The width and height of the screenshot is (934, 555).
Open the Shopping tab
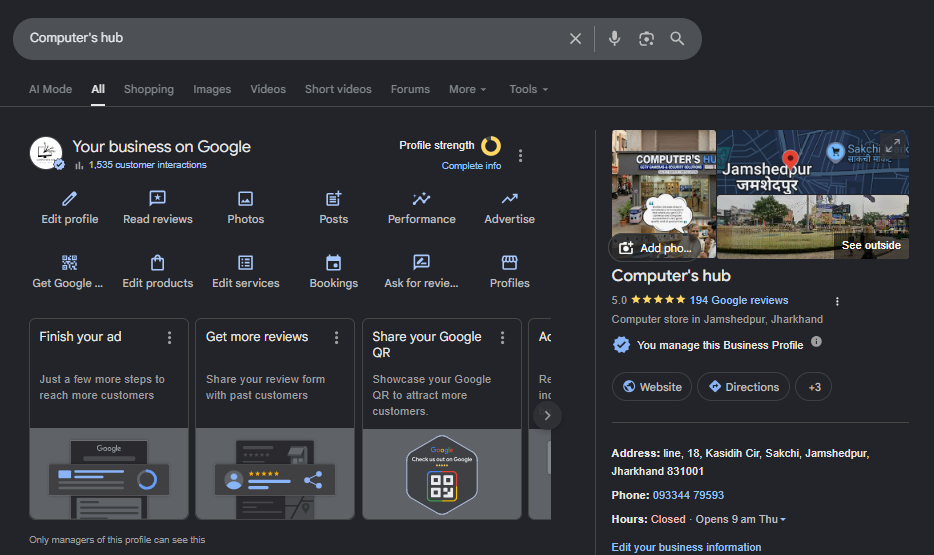(x=149, y=89)
